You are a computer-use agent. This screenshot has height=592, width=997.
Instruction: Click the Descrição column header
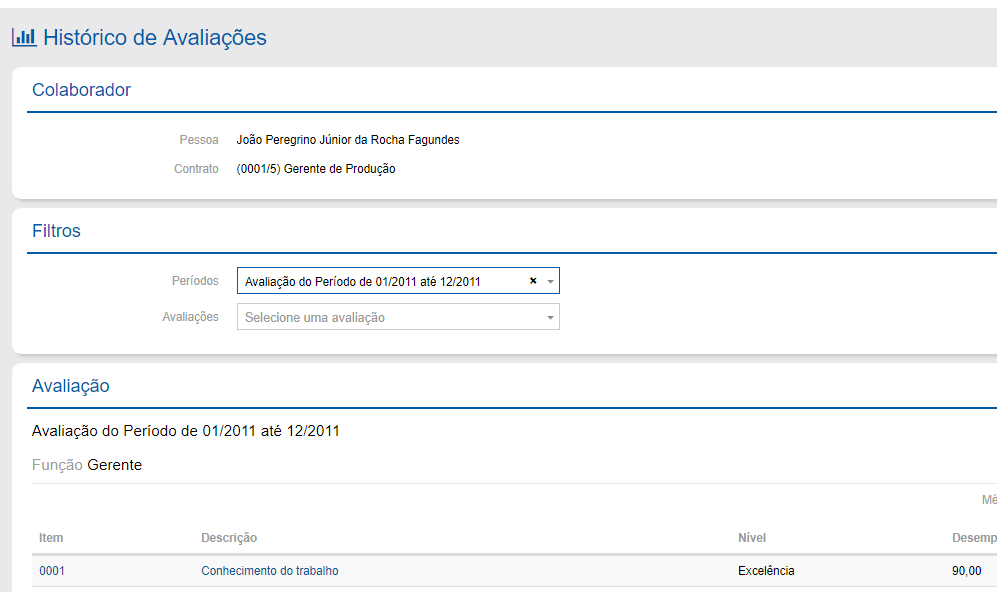[229, 538]
